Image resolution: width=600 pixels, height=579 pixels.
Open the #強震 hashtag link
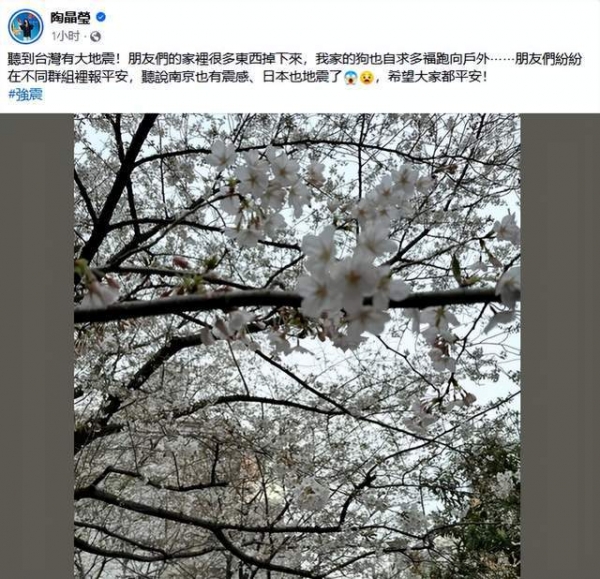click(x=25, y=94)
